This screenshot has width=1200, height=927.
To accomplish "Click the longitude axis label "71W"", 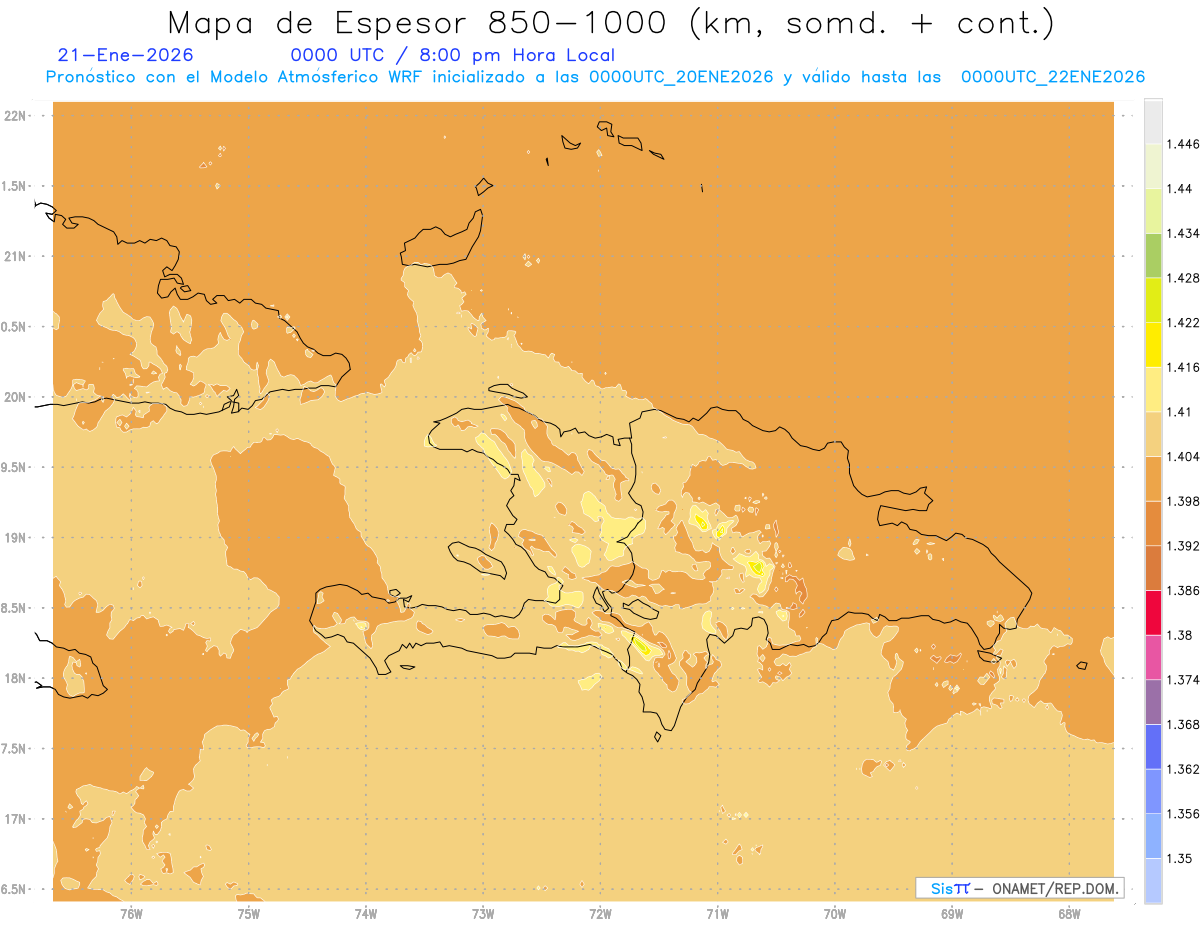I will (717, 914).
